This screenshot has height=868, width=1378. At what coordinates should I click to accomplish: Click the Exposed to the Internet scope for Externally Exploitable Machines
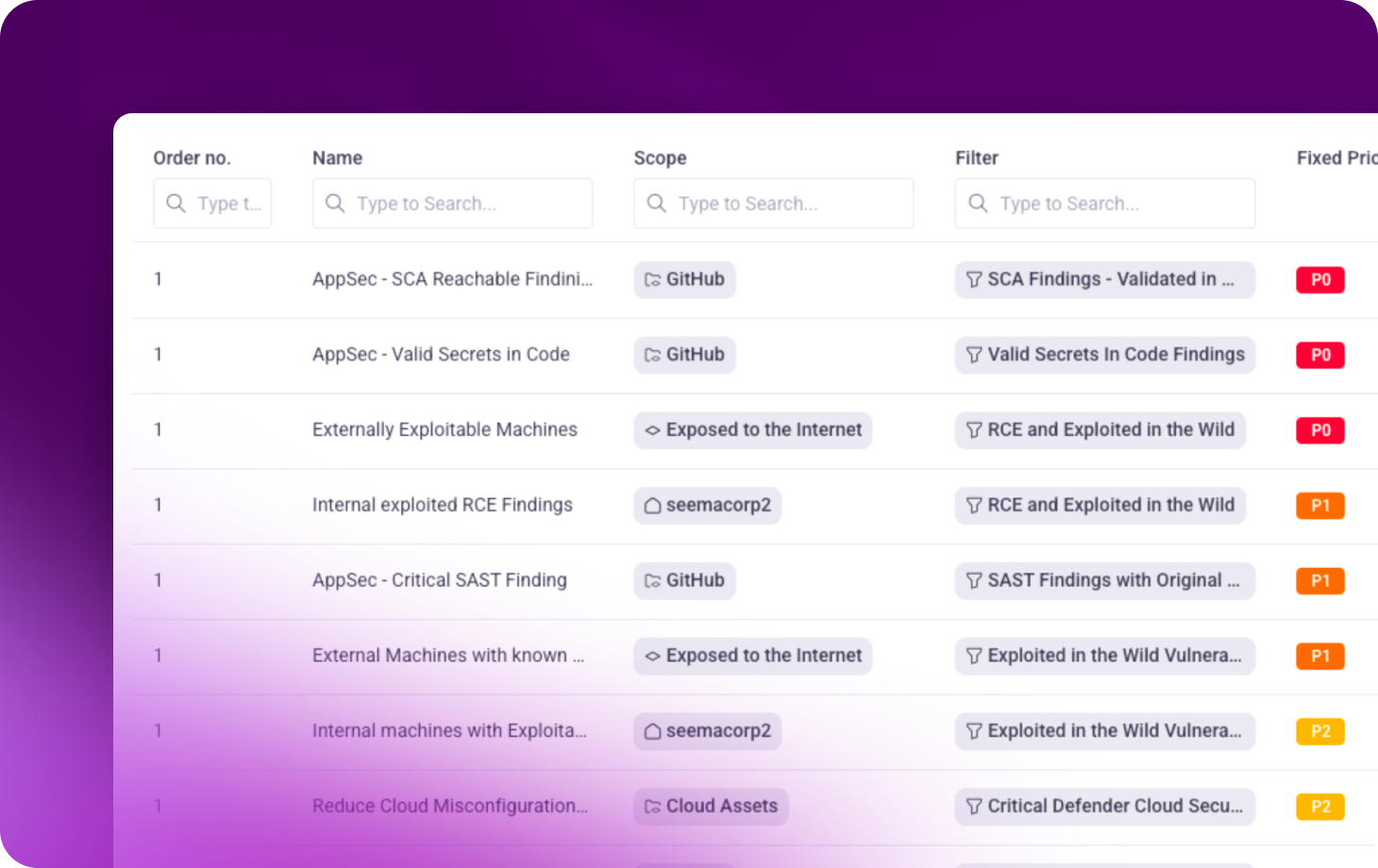[753, 430]
